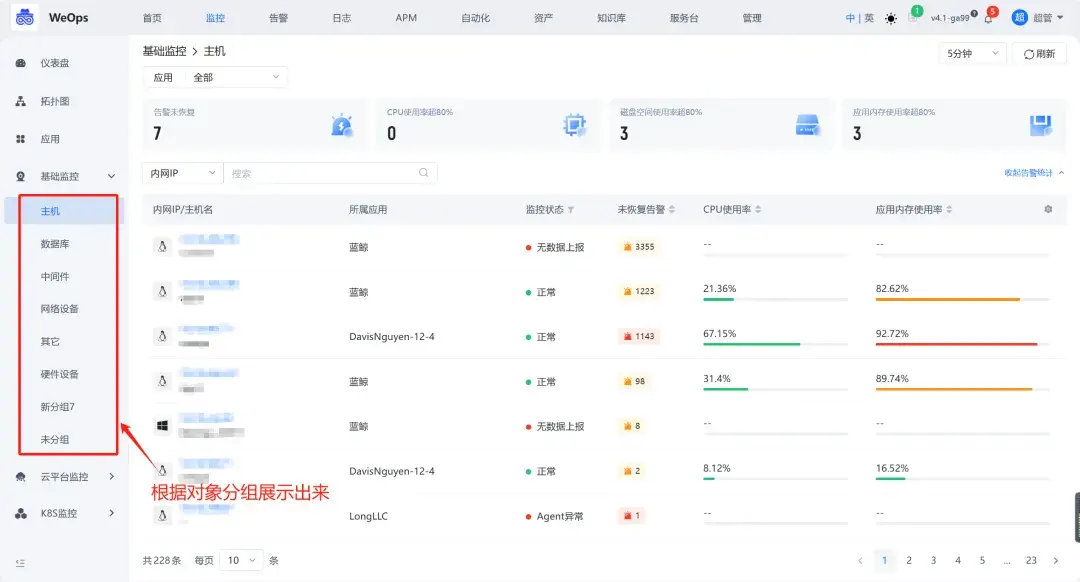Click the alarm badge showing 3355
Image resolution: width=1080 pixels, height=582 pixels.
click(x=638, y=247)
